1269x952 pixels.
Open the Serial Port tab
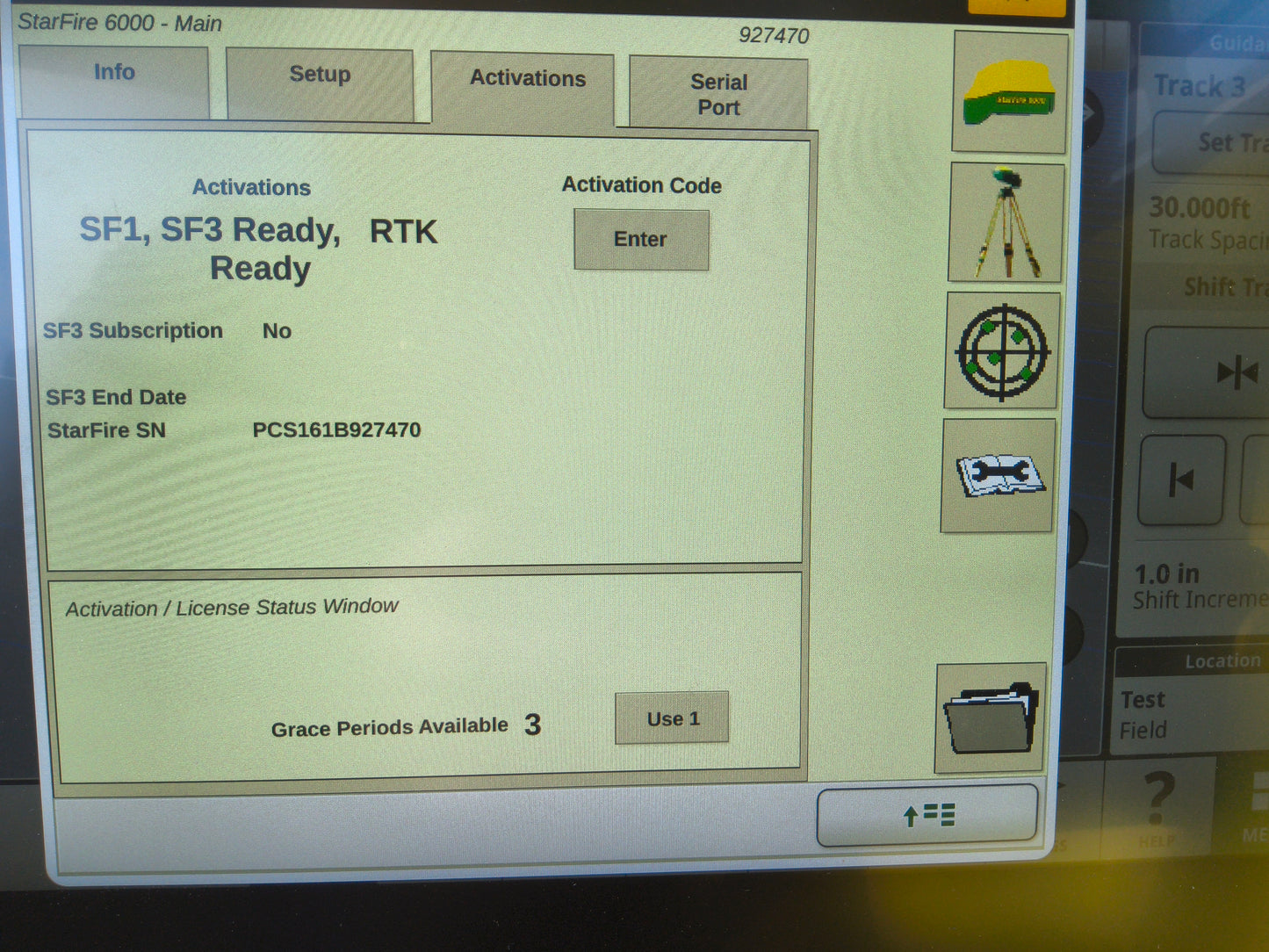[x=718, y=93]
